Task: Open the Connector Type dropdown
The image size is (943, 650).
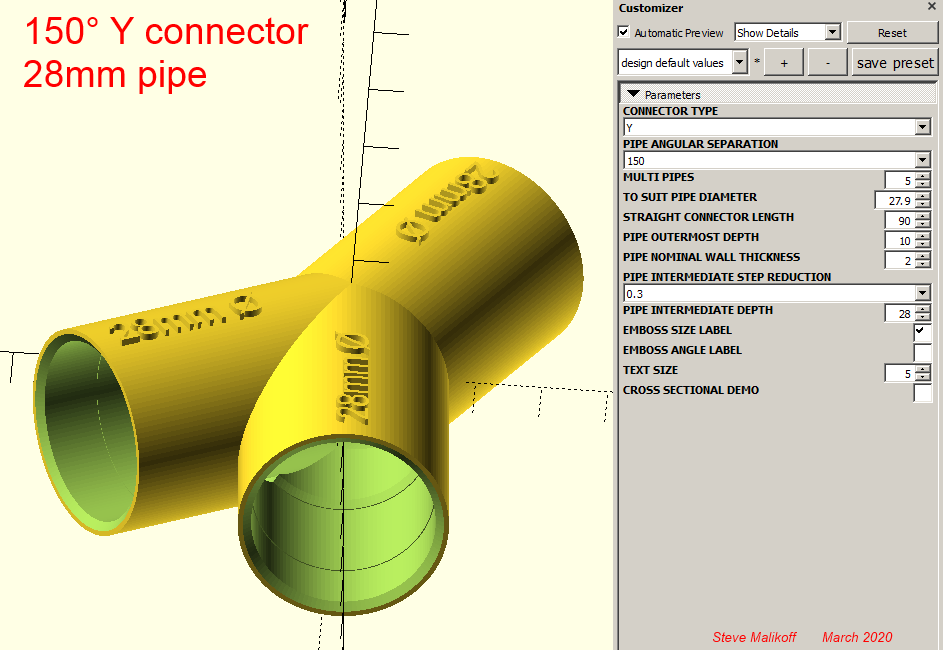Action: 922,128
